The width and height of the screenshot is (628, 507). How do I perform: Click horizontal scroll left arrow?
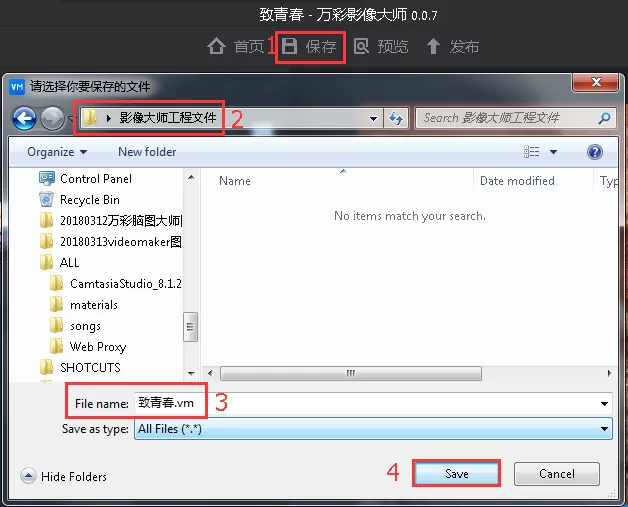click(x=210, y=373)
